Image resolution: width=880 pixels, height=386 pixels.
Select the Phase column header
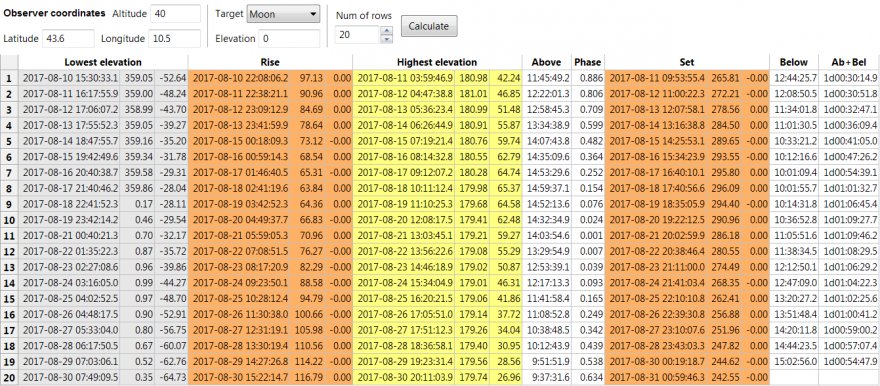[x=588, y=62]
